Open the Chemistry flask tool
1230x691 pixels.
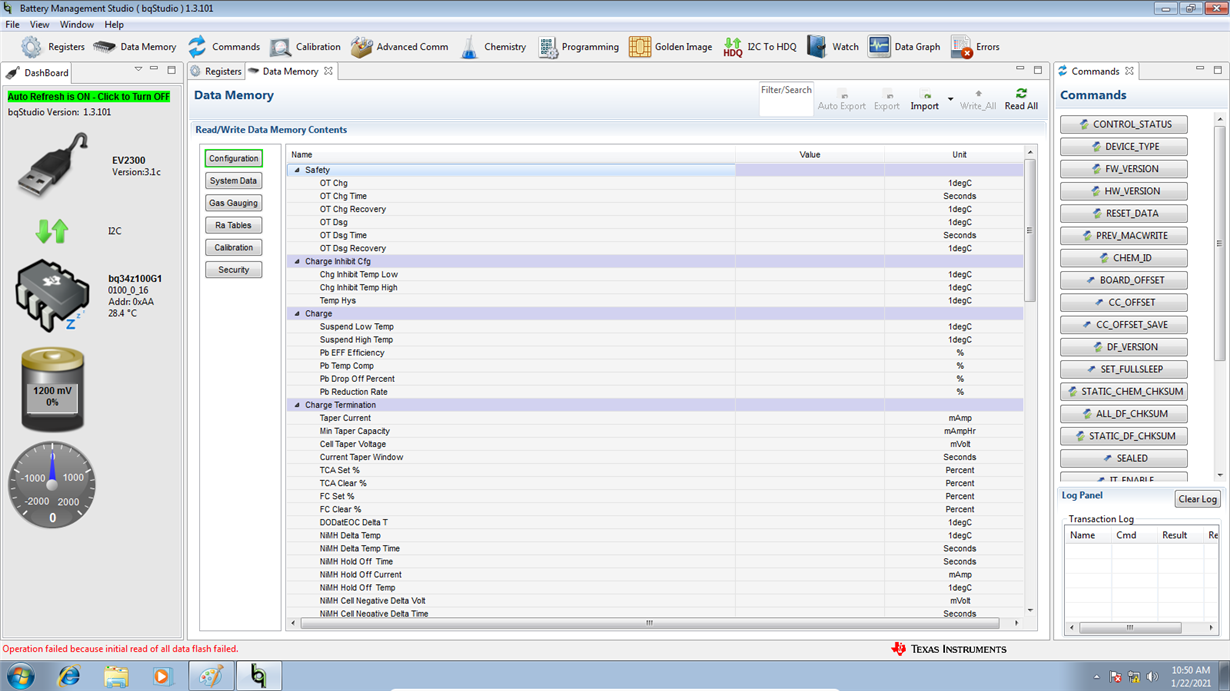pos(469,47)
